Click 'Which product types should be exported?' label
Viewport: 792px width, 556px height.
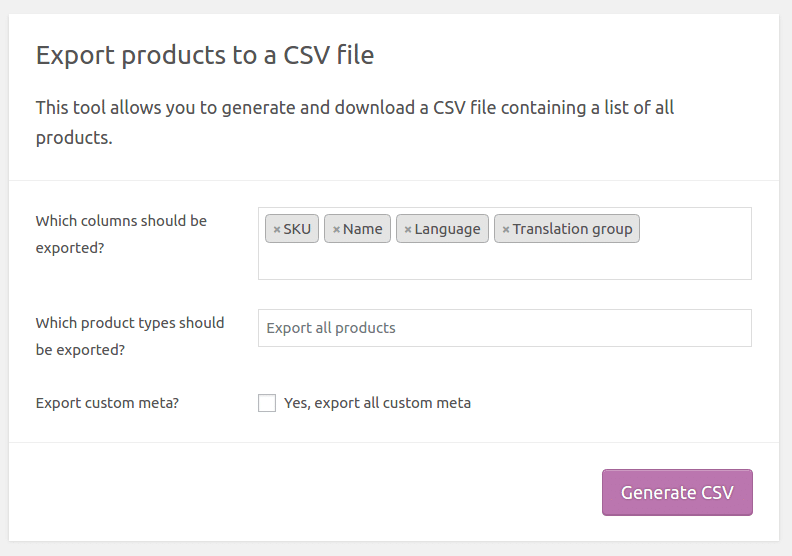click(x=130, y=336)
